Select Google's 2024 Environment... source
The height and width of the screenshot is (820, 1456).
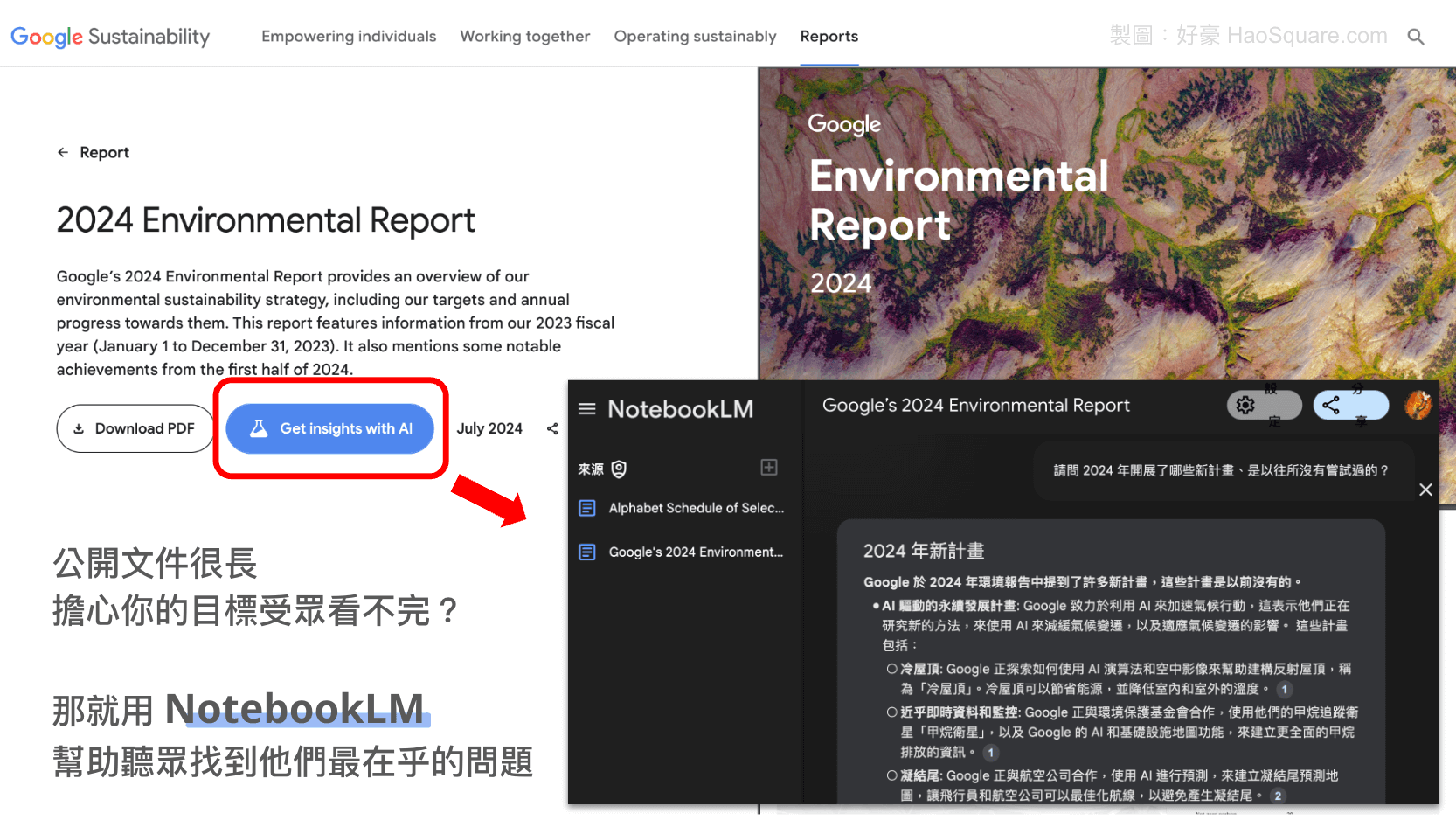coord(682,552)
